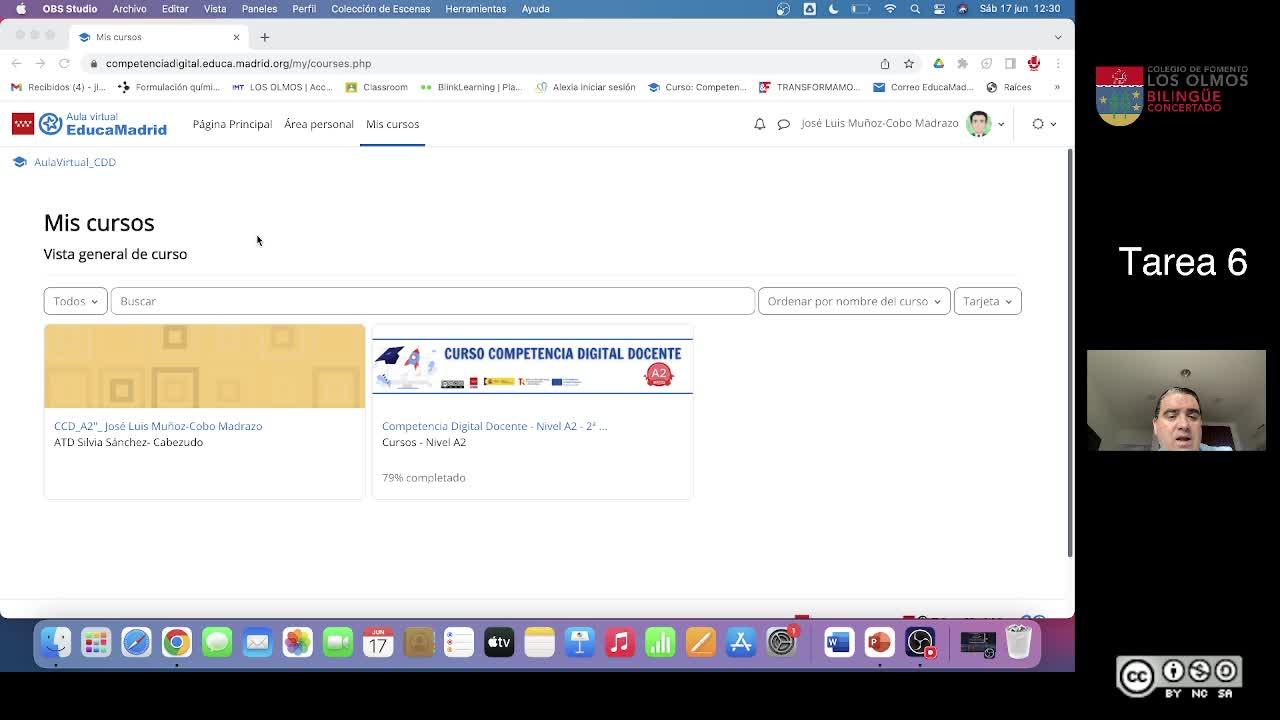This screenshot has height=720, width=1280.
Task: Open Music from the dock
Action: click(620, 642)
